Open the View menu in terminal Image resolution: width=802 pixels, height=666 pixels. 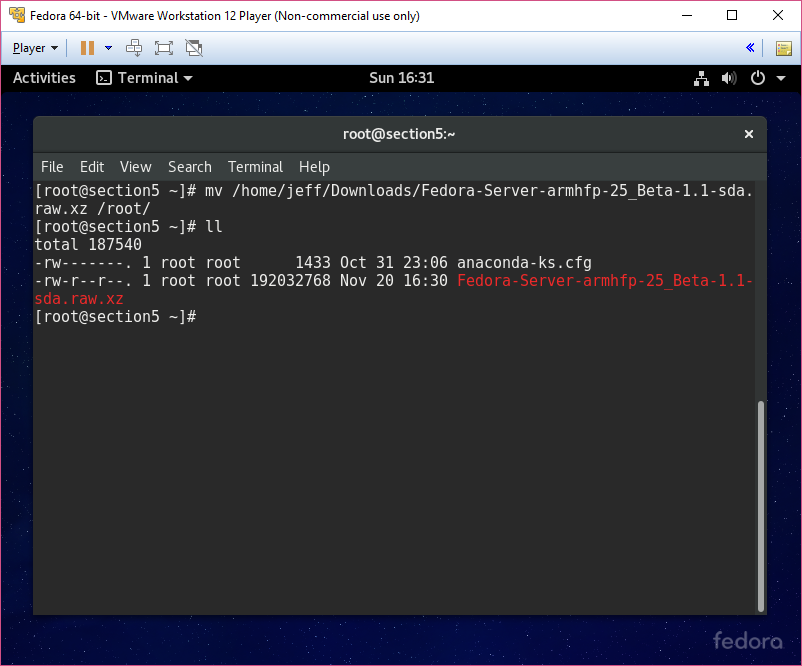click(x=136, y=167)
